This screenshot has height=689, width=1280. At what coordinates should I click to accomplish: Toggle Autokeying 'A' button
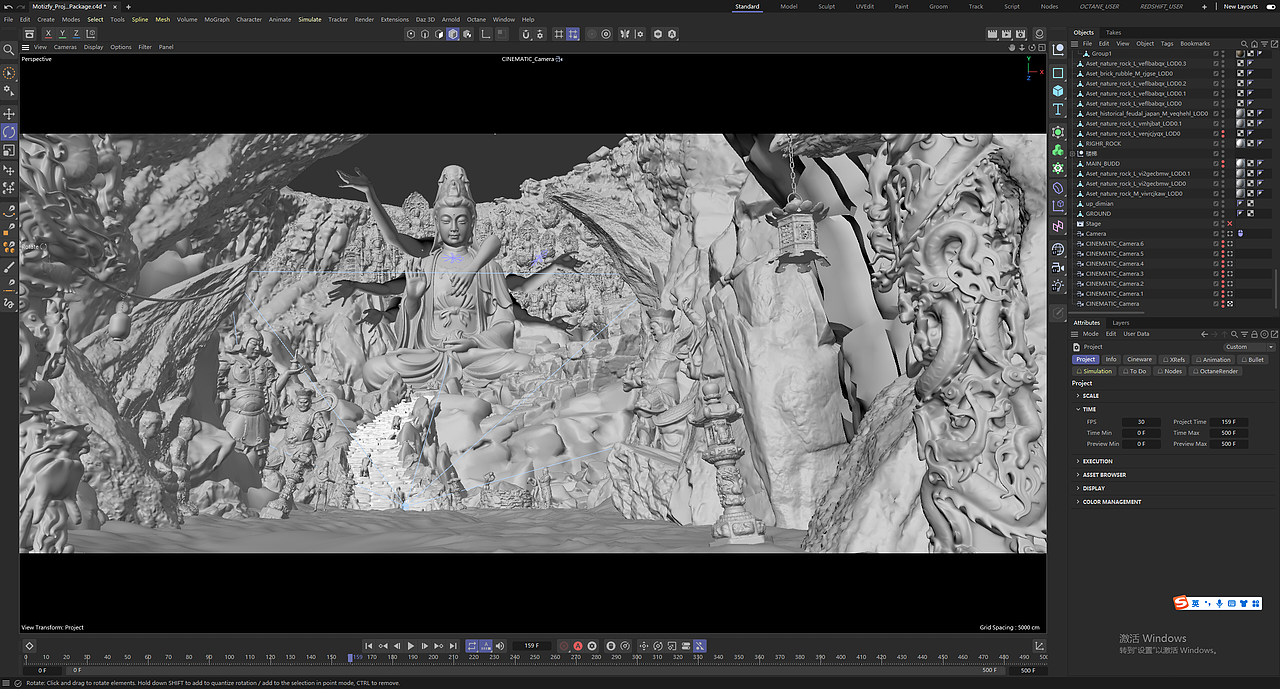(578, 646)
